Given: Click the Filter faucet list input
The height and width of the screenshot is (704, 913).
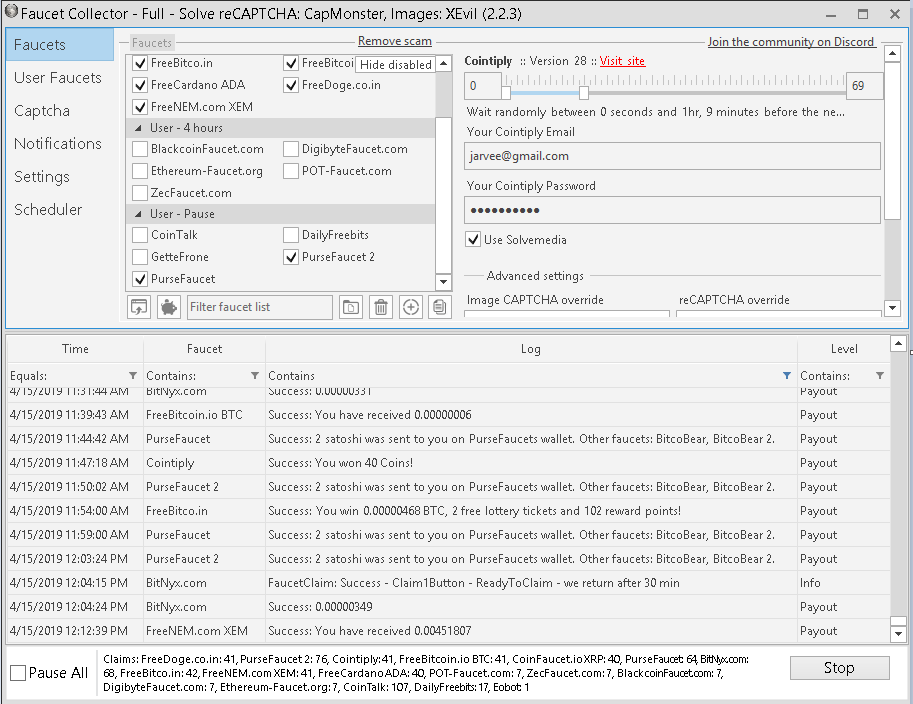Looking at the screenshot, I should click(260, 307).
